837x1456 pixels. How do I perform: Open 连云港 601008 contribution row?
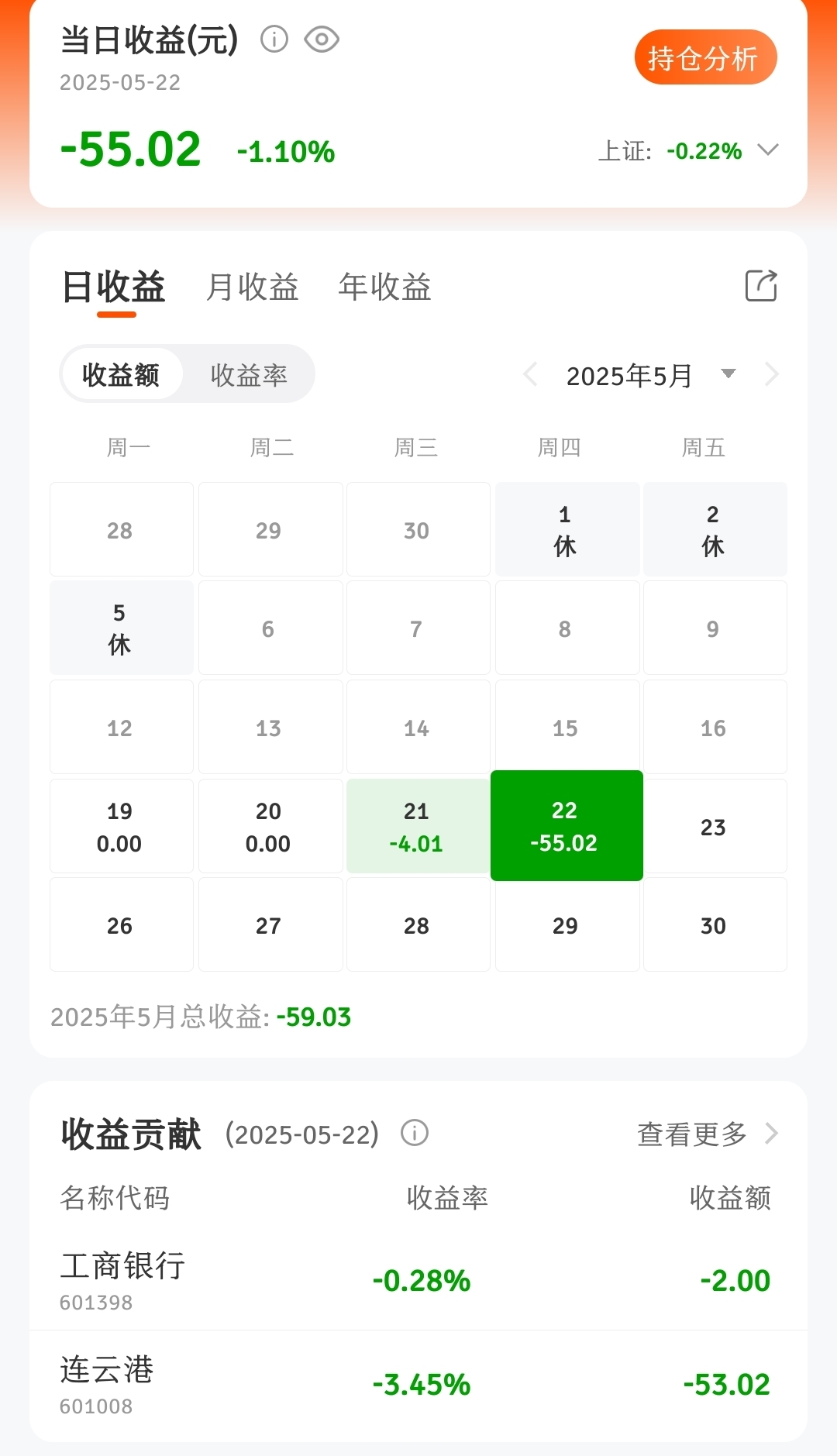click(x=418, y=1385)
